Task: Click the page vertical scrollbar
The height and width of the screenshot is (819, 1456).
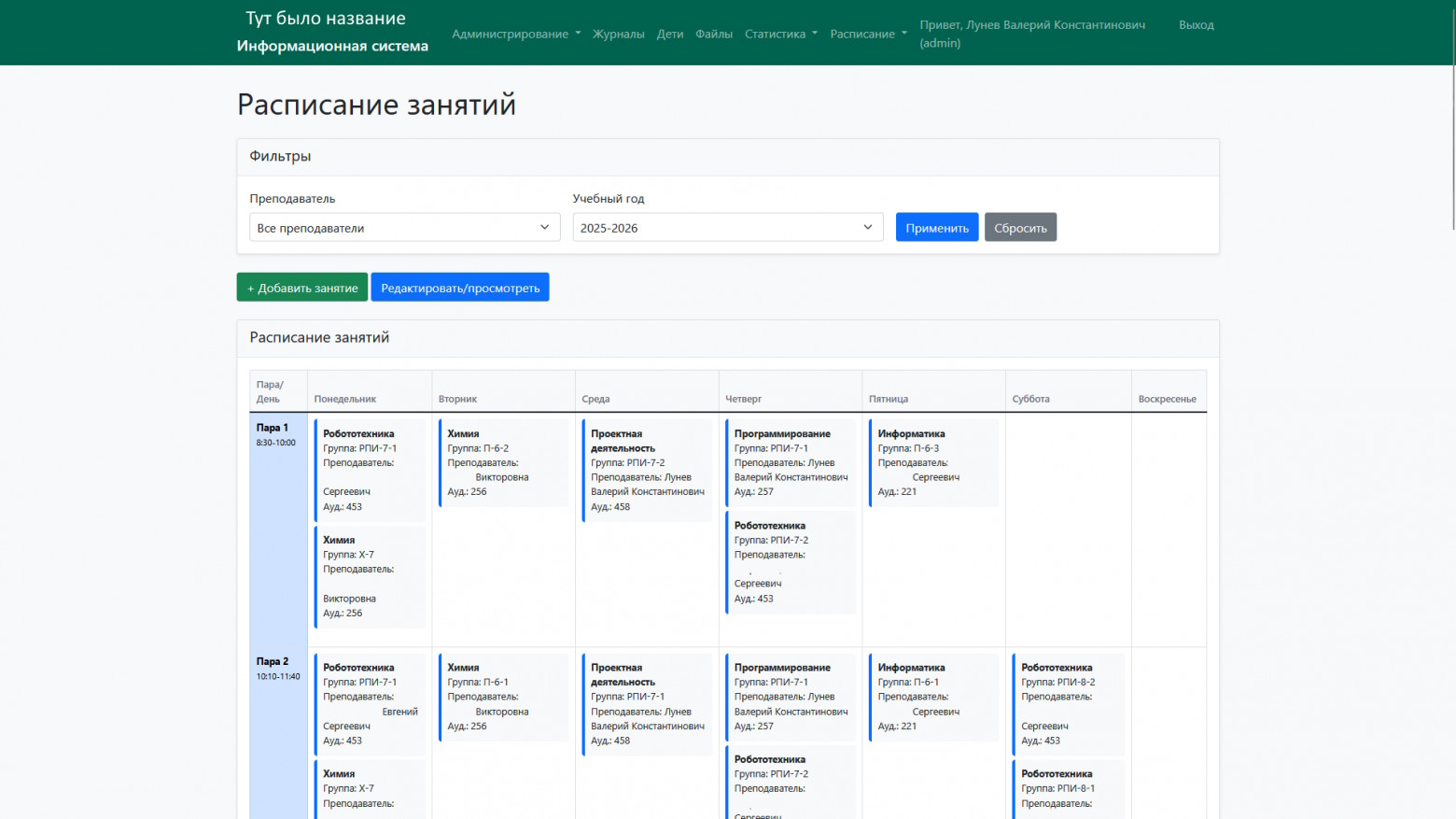Action: pyautogui.click(x=1451, y=140)
